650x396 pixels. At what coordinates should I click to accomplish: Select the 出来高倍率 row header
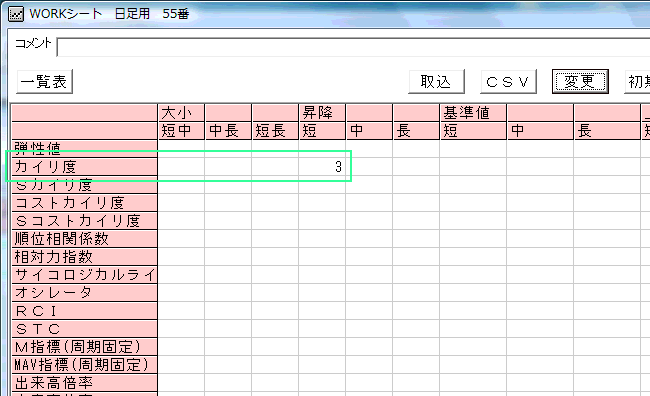coord(85,383)
